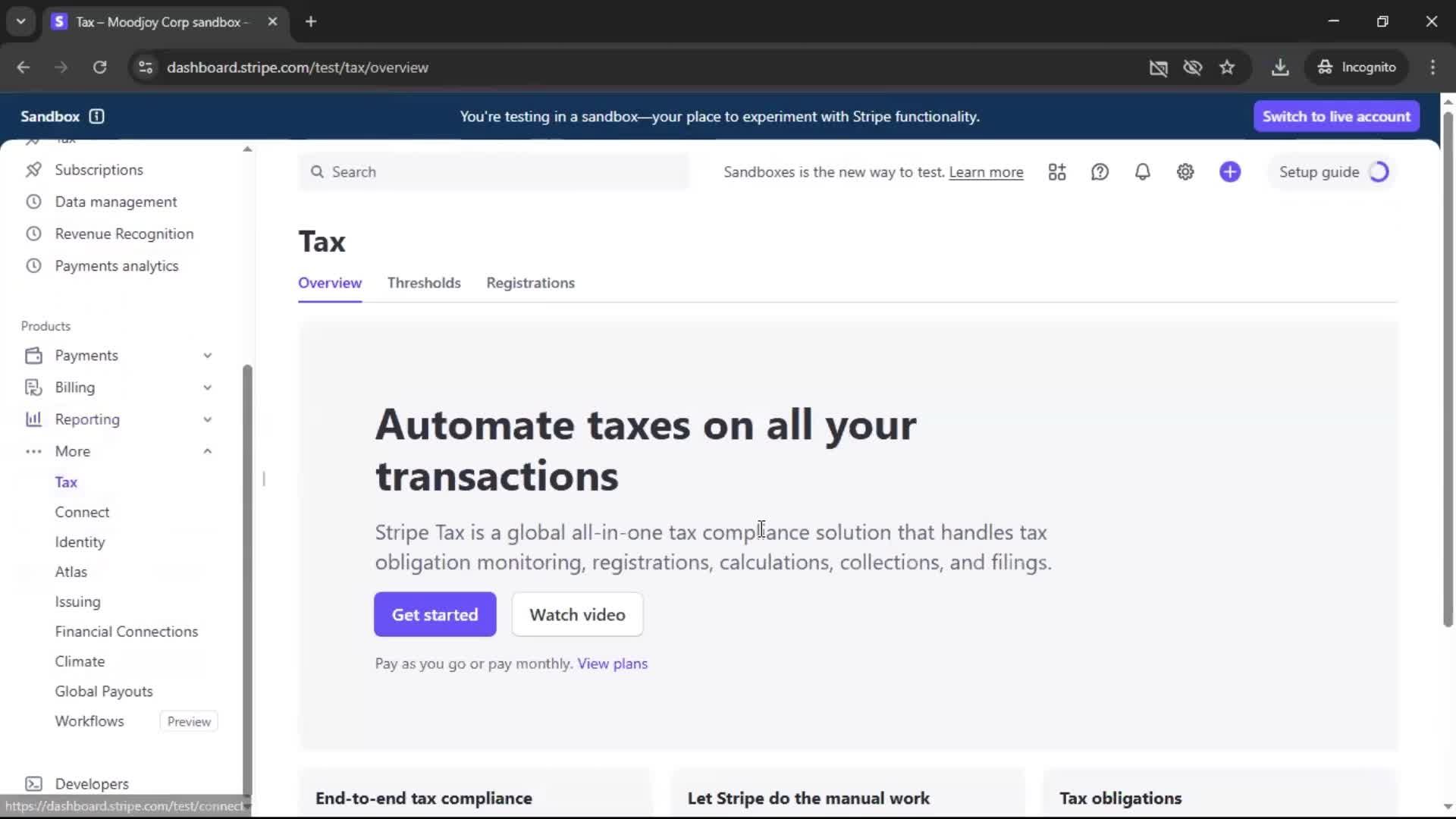Bookmark this page with star icon

click(x=1227, y=67)
